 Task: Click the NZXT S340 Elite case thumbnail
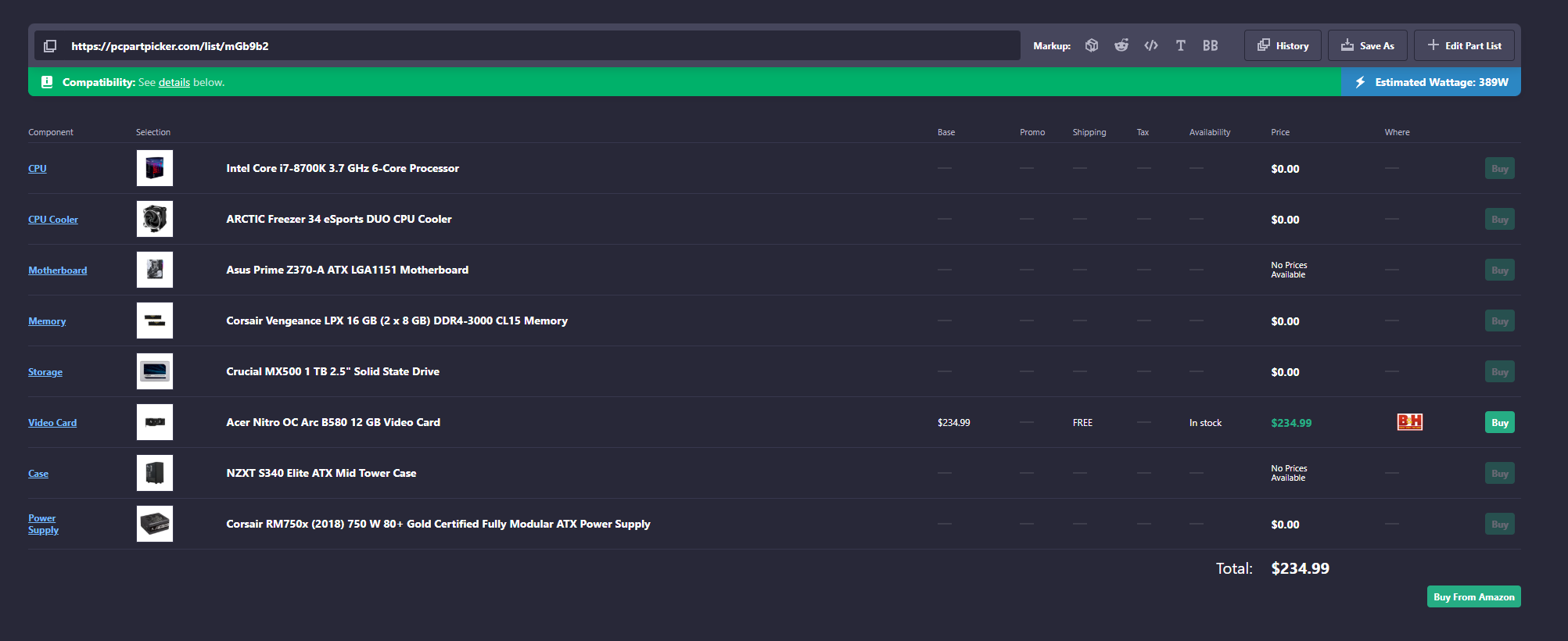(x=155, y=473)
